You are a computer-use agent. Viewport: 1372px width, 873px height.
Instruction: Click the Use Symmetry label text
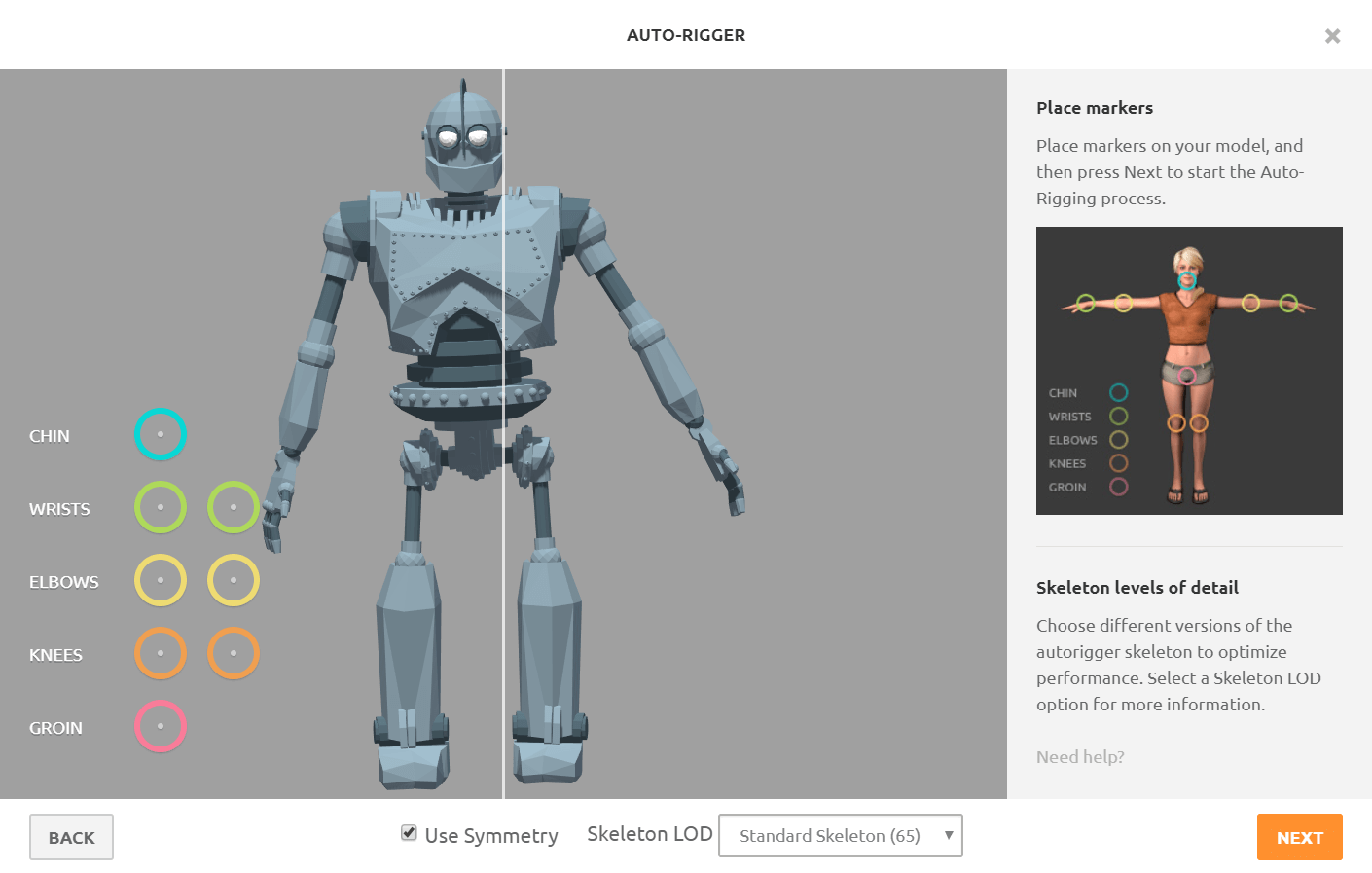pos(491,836)
